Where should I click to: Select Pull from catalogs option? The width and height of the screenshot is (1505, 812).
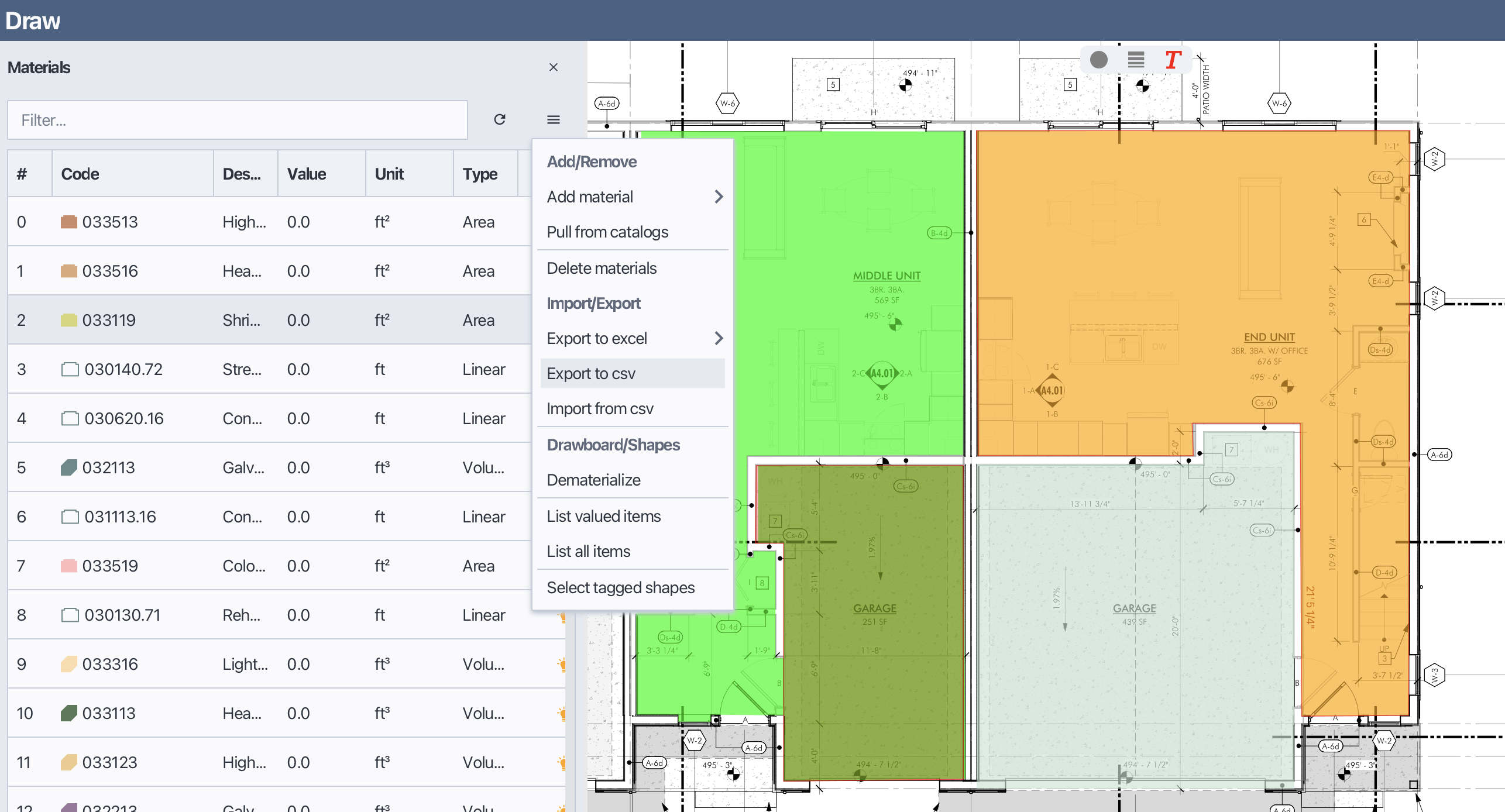(607, 232)
